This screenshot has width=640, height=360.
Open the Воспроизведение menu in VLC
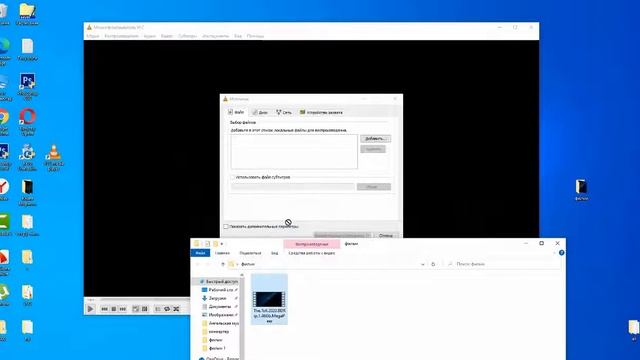coord(122,36)
